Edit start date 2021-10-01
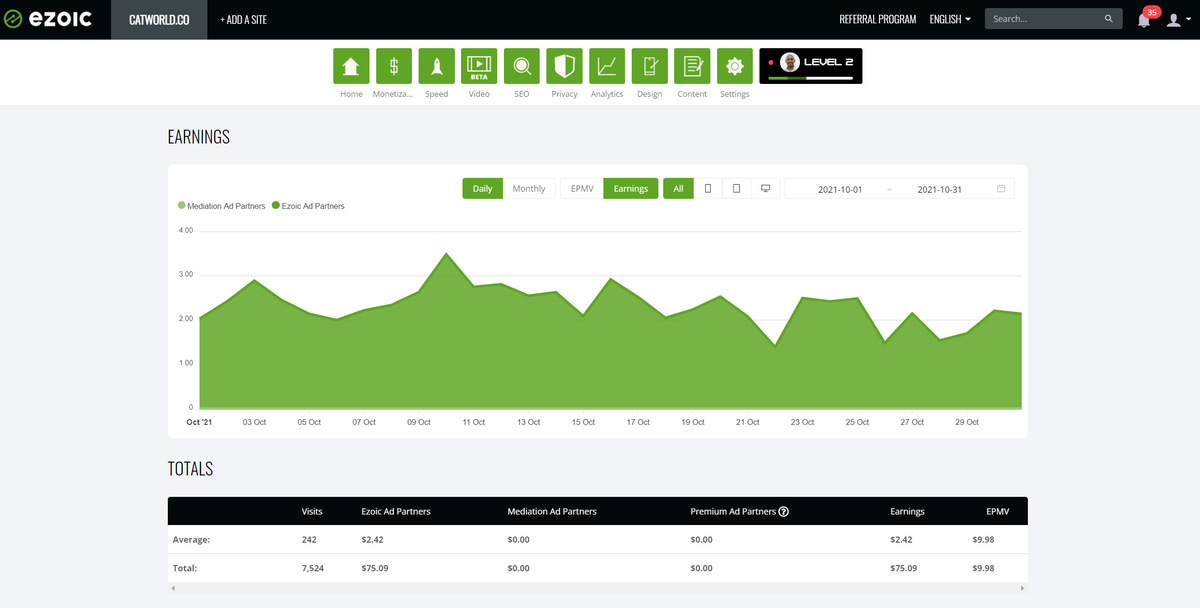Viewport: 1200px width, 608px height. [840, 189]
